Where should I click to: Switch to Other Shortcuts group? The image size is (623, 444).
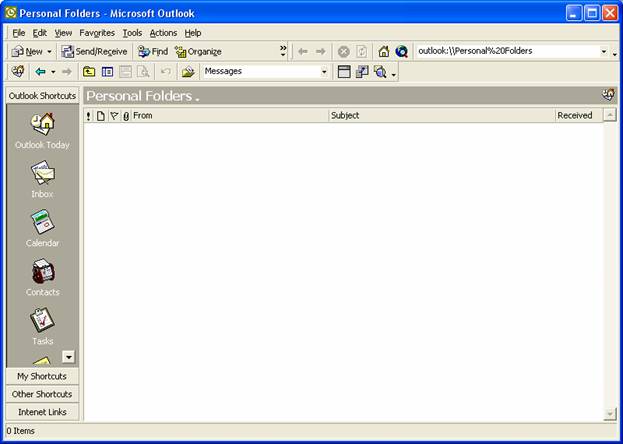[x=42, y=394]
